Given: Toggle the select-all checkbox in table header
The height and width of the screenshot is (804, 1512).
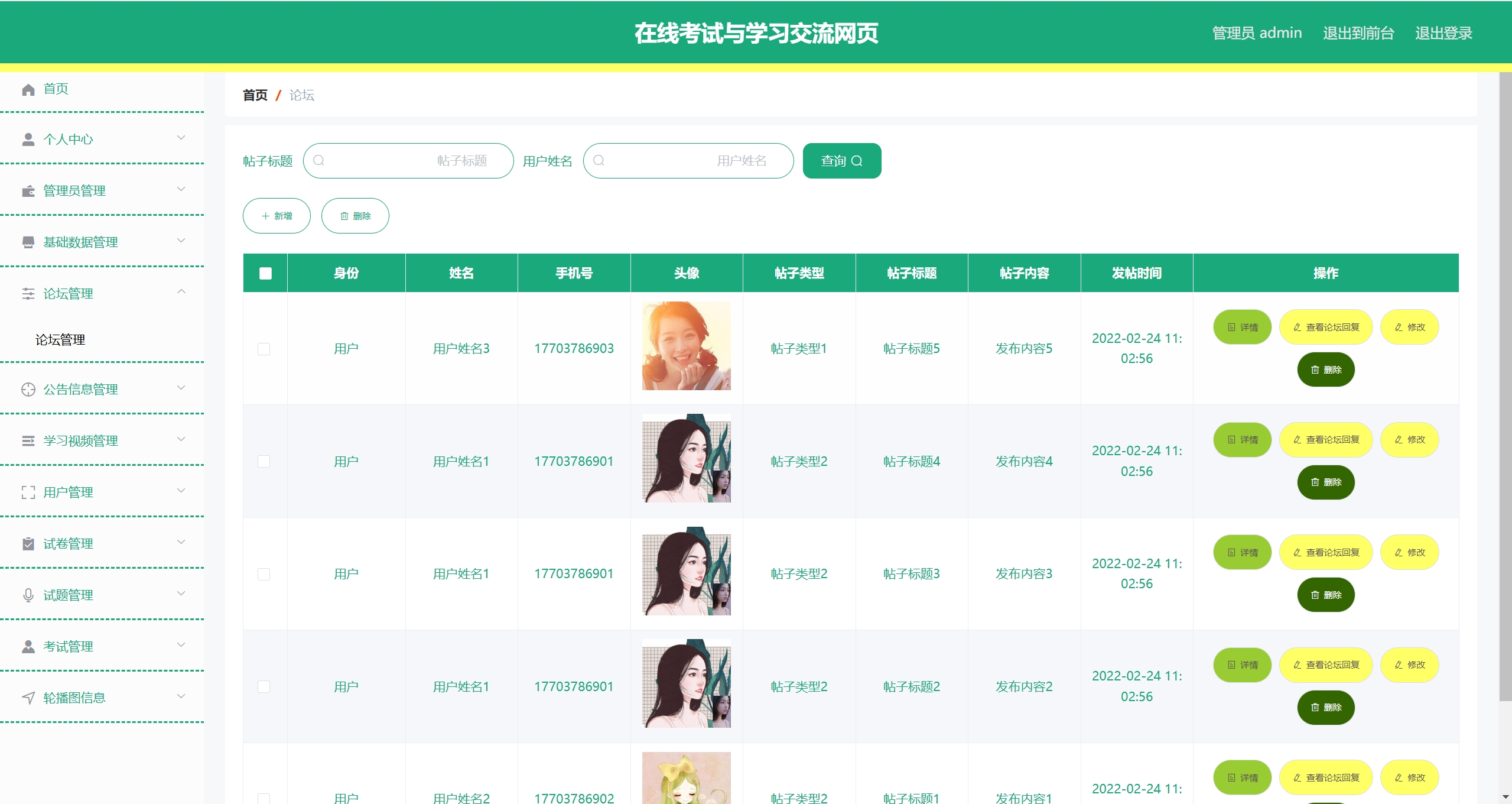Looking at the screenshot, I should tap(265, 273).
